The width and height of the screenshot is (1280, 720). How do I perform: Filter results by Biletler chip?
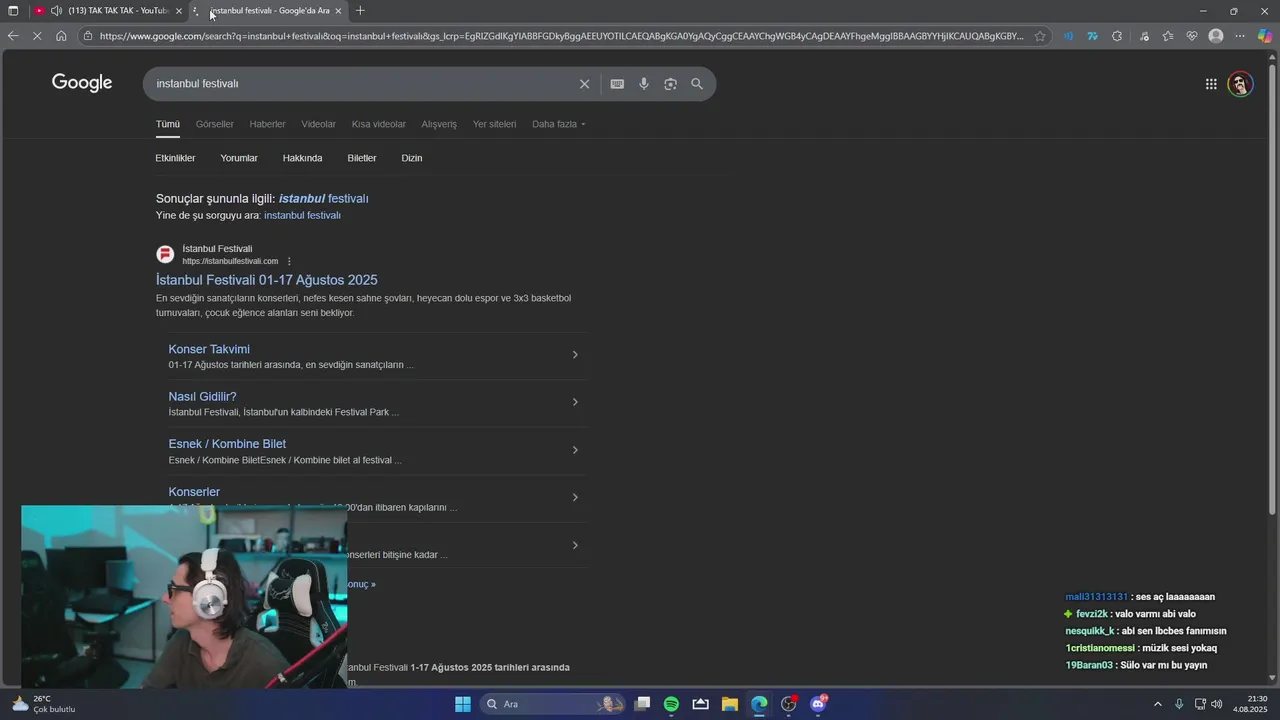(x=362, y=158)
